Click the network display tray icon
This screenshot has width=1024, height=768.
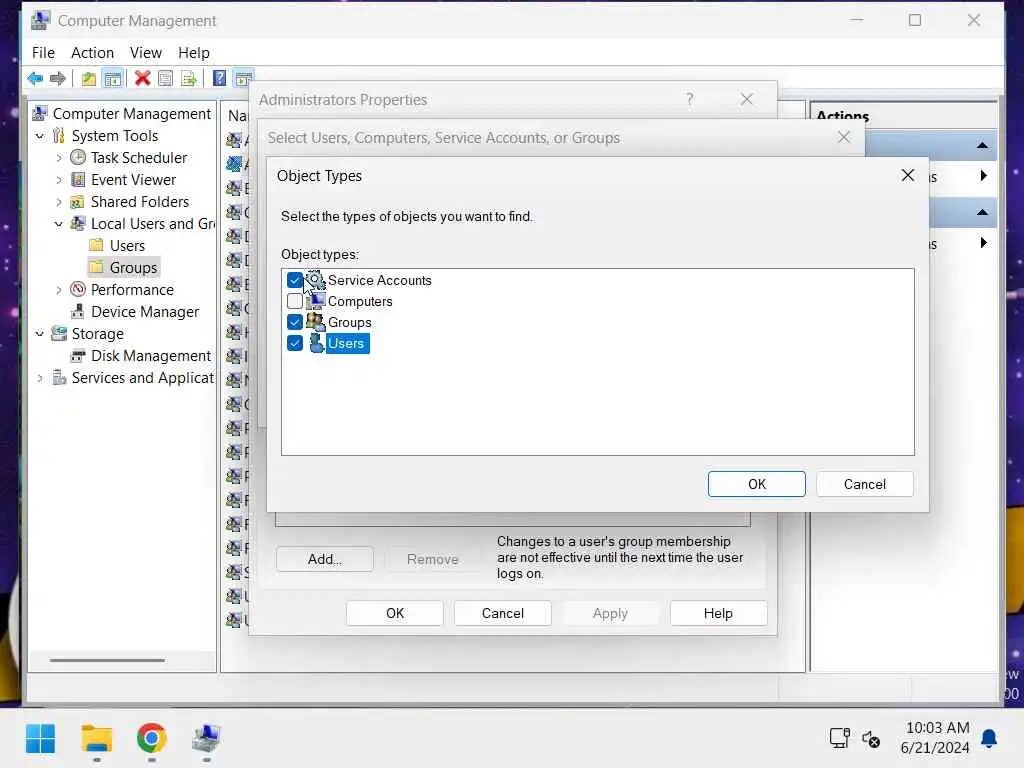(839, 738)
